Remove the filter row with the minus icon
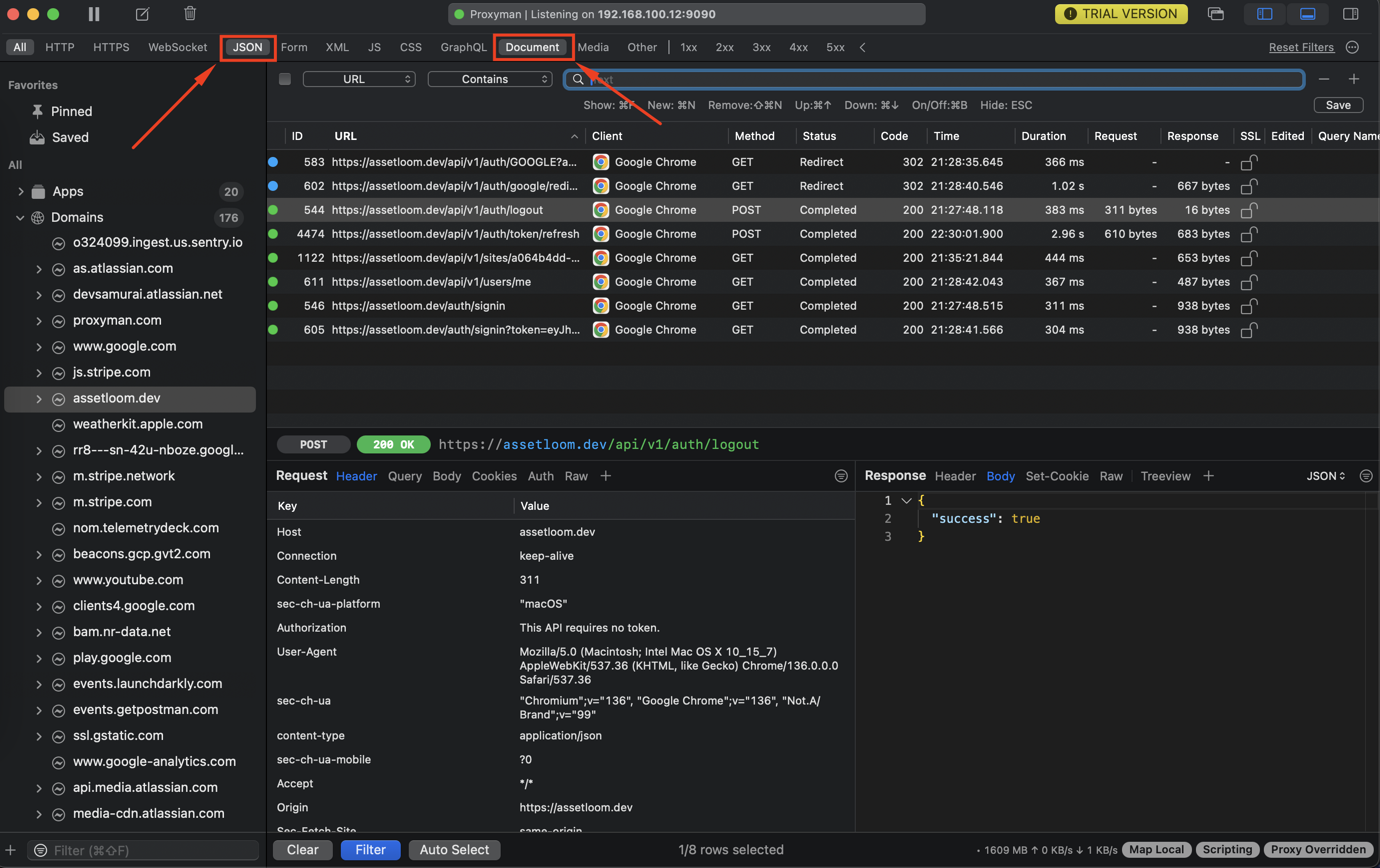 click(1324, 79)
